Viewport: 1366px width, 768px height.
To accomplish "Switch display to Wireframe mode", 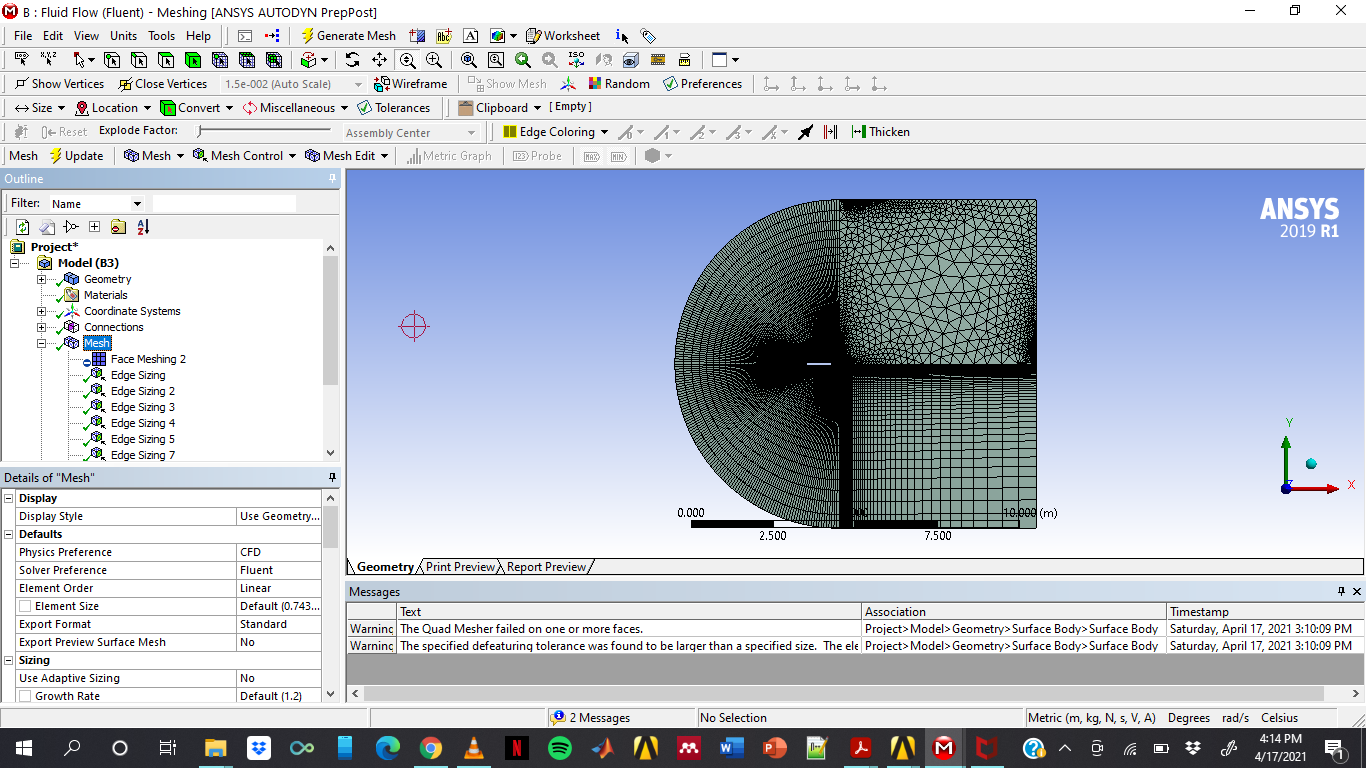I will 410,84.
